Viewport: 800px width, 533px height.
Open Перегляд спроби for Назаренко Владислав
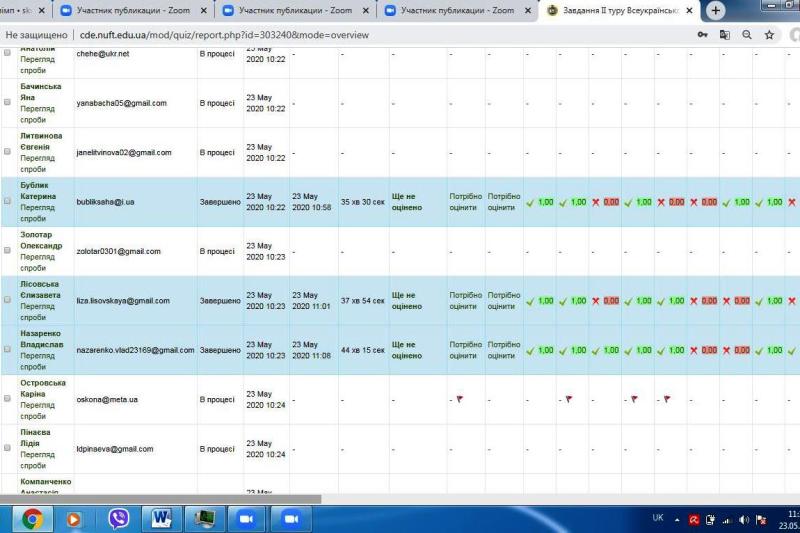pos(37,362)
